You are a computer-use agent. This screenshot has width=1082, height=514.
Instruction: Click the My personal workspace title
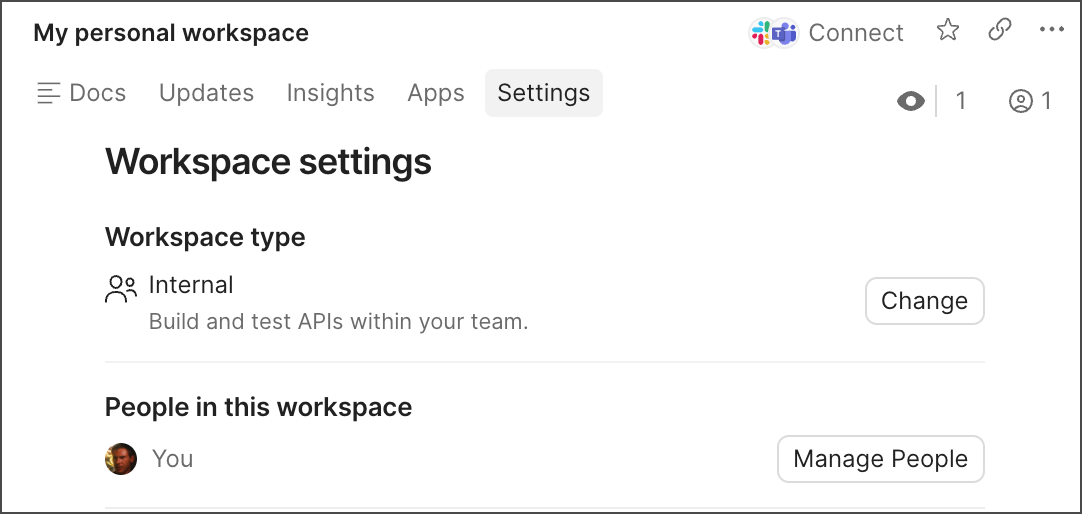[x=171, y=33]
